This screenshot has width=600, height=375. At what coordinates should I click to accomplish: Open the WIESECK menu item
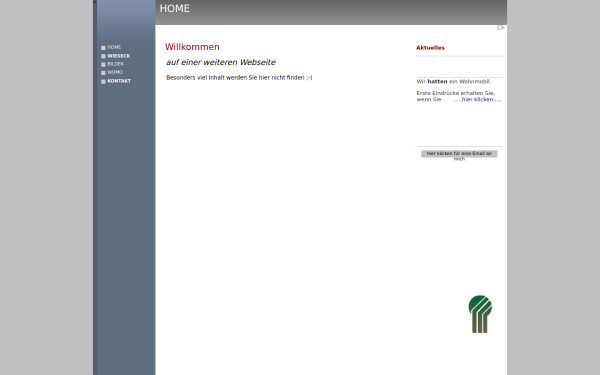tap(119, 56)
